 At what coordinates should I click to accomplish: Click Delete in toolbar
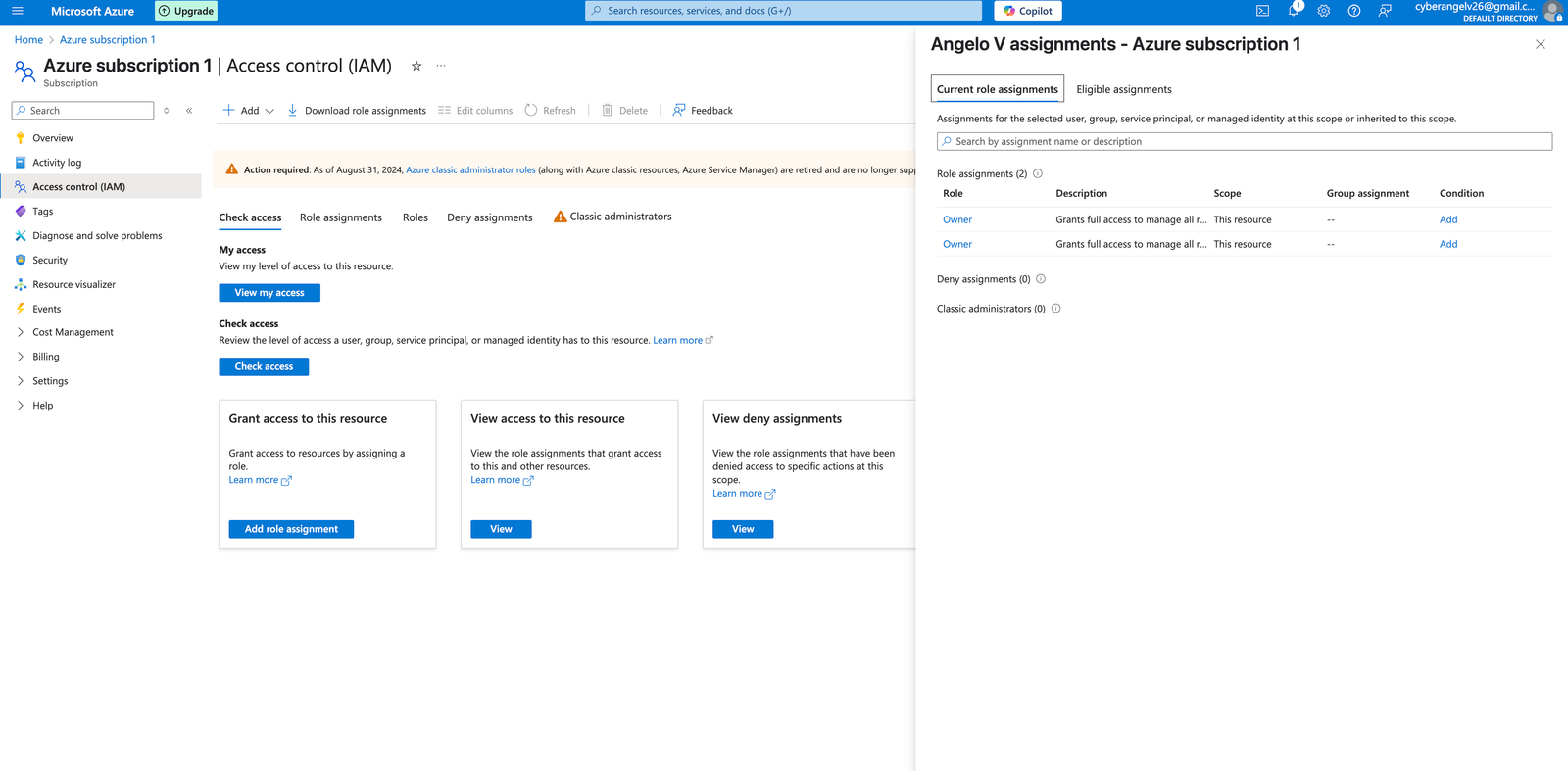625,111
